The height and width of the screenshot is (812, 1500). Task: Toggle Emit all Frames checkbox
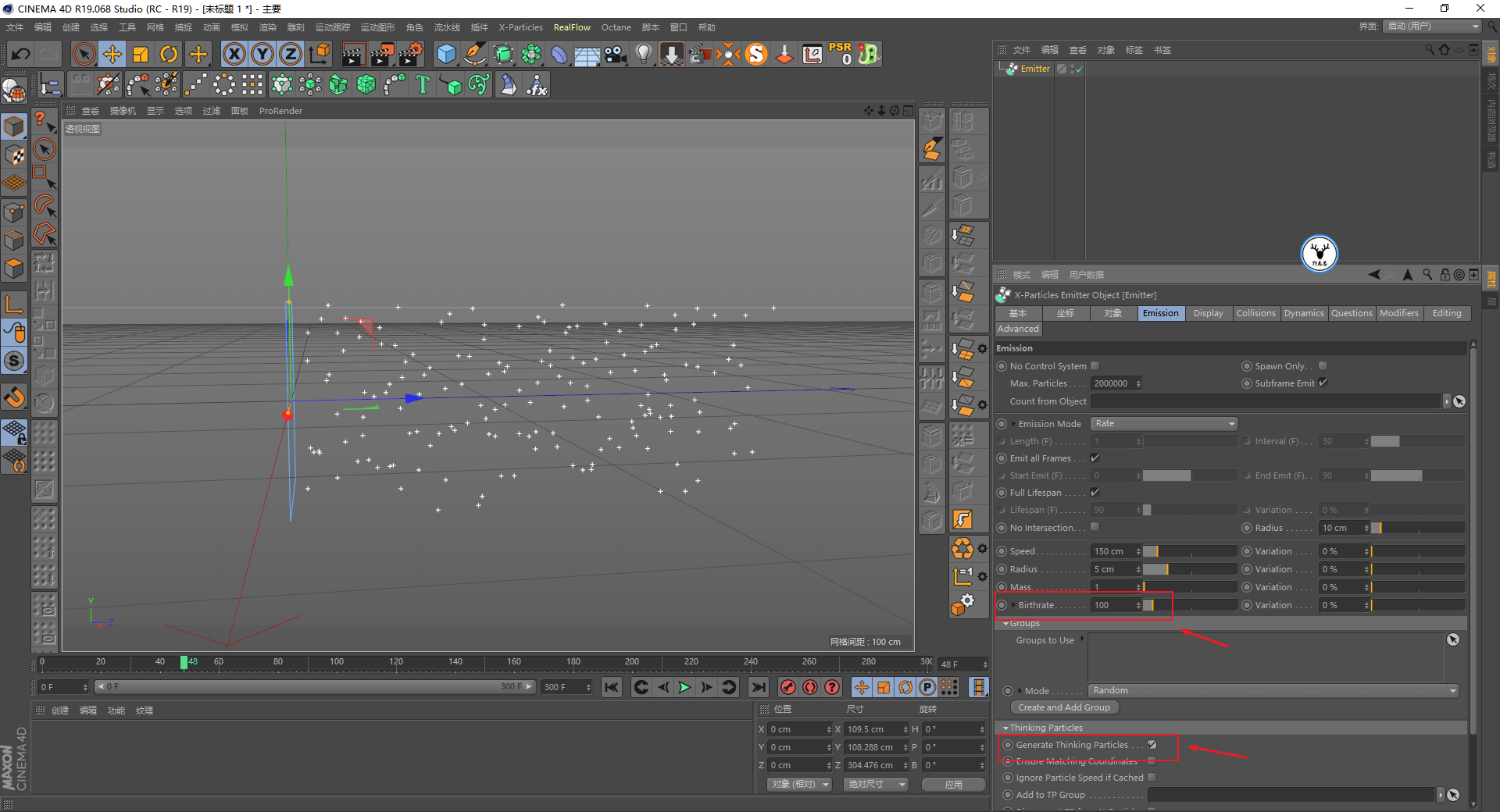coord(1095,458)
